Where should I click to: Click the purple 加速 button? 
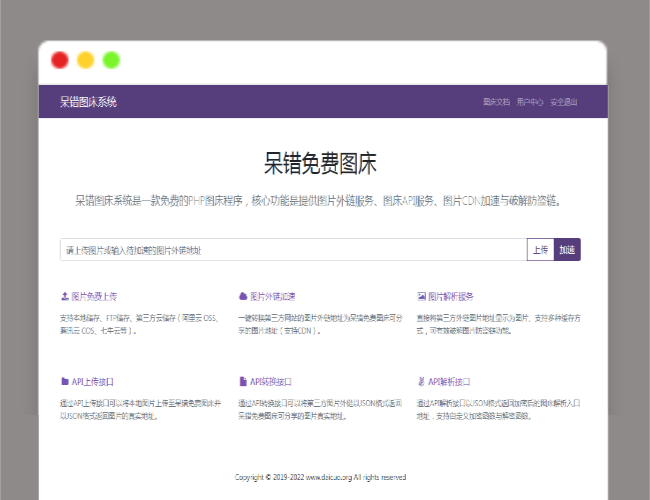click(x=567, y=250)
